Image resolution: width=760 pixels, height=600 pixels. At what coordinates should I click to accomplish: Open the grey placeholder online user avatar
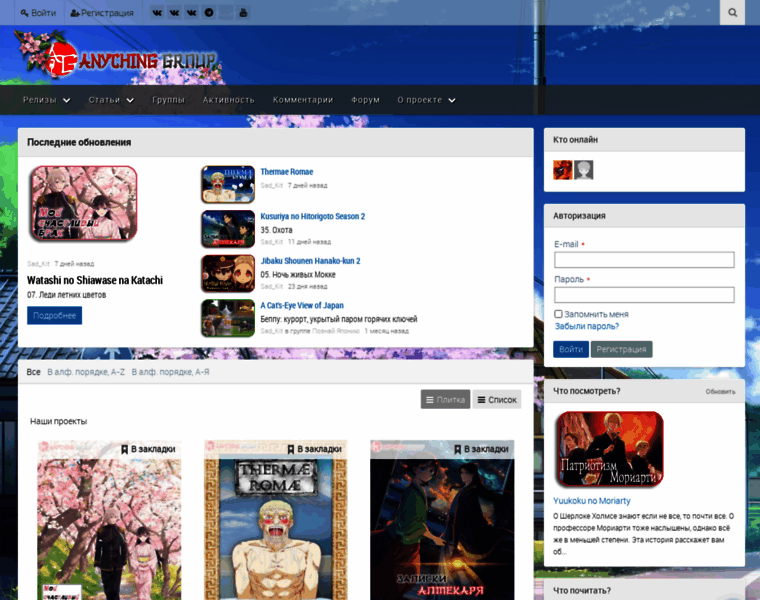pyautogui.click(x=584, y=170)
